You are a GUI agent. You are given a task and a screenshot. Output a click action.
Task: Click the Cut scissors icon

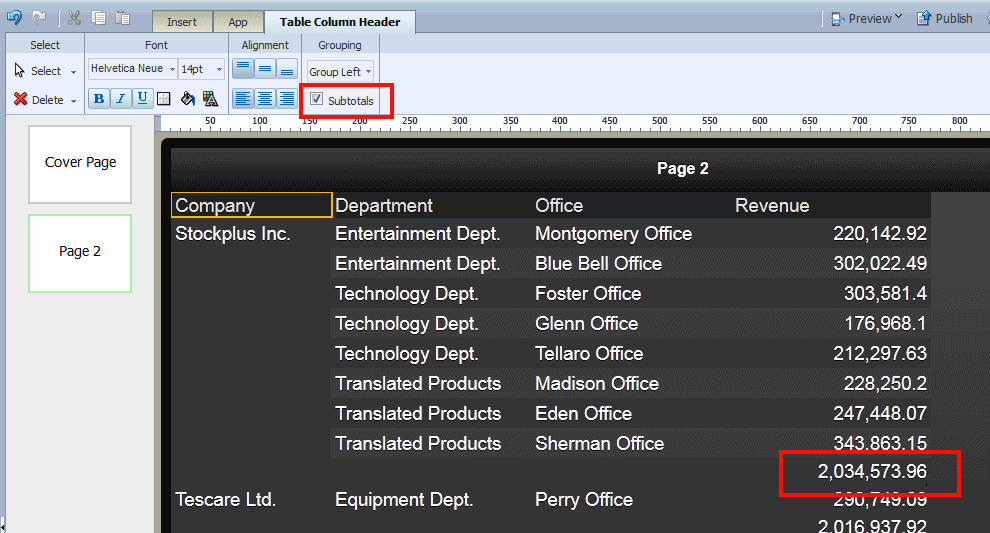(x=74, y=18)
